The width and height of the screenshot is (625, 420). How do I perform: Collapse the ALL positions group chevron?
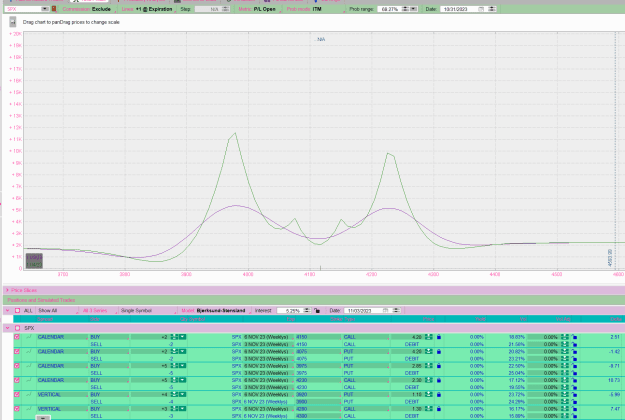[x=7, y=310]
